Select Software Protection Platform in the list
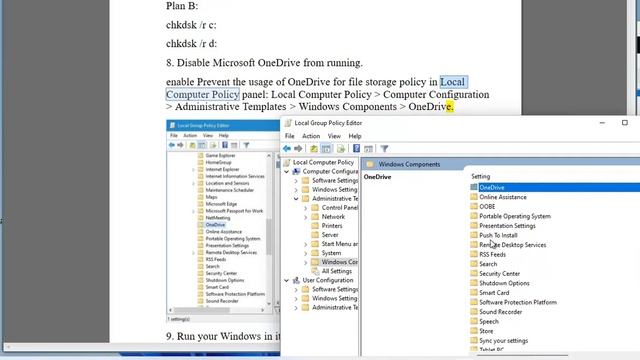 (518, 302)
